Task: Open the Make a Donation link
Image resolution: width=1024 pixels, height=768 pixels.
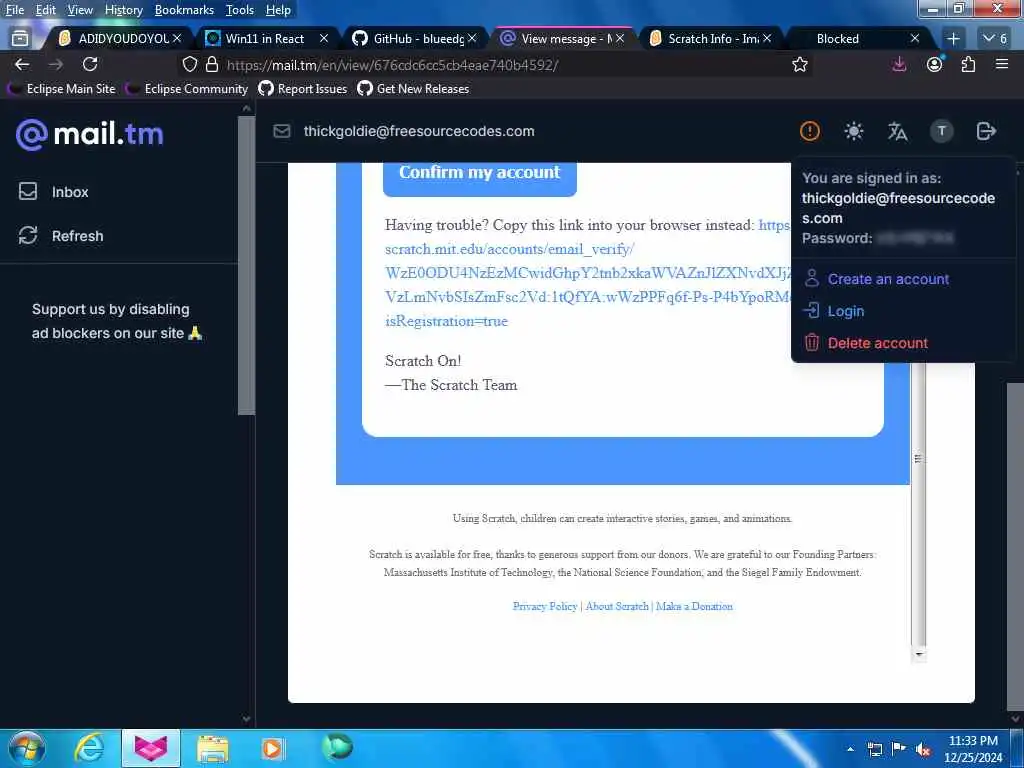Action: coord(694,606)
